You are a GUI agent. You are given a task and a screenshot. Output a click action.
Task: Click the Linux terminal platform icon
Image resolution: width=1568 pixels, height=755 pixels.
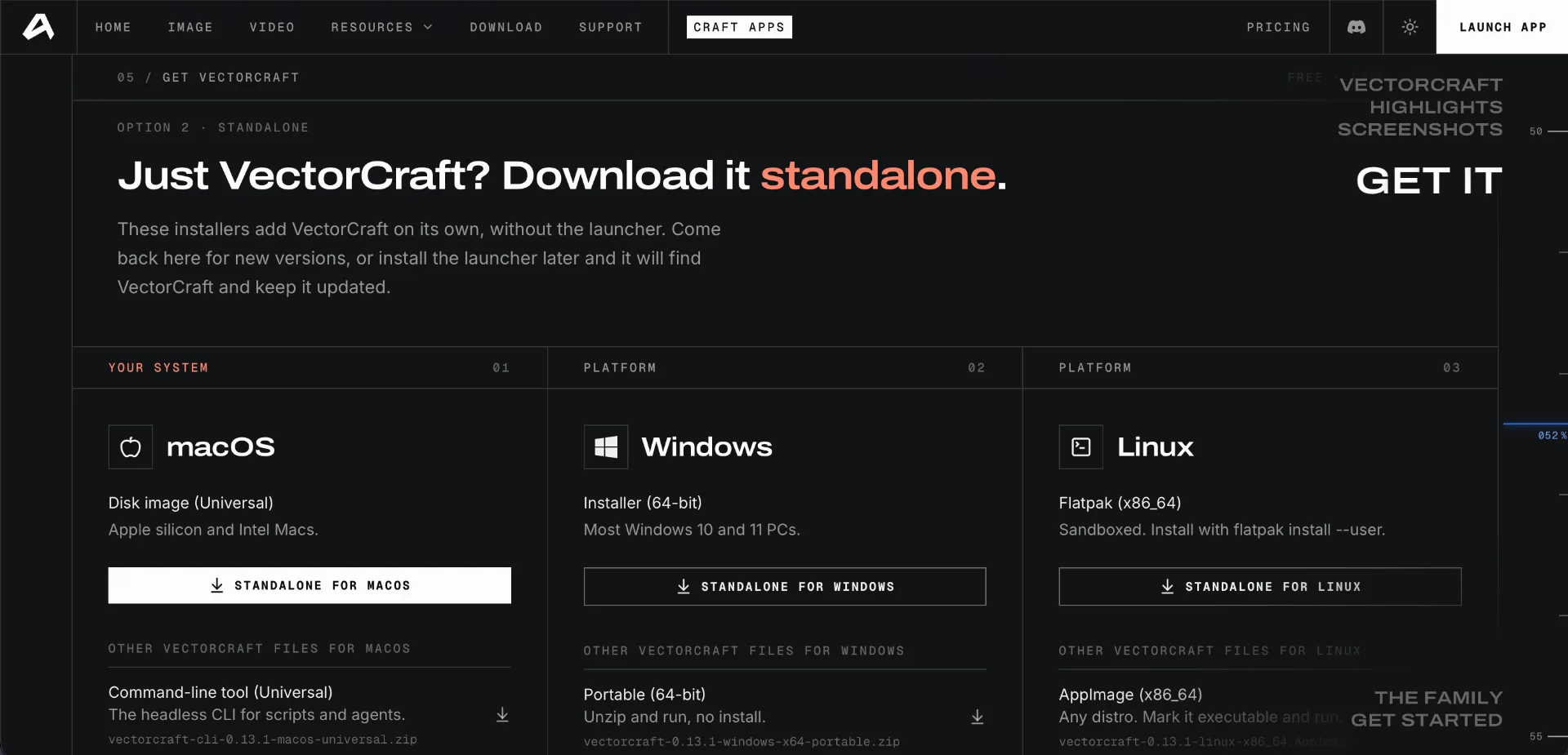tap(1081, 446)
